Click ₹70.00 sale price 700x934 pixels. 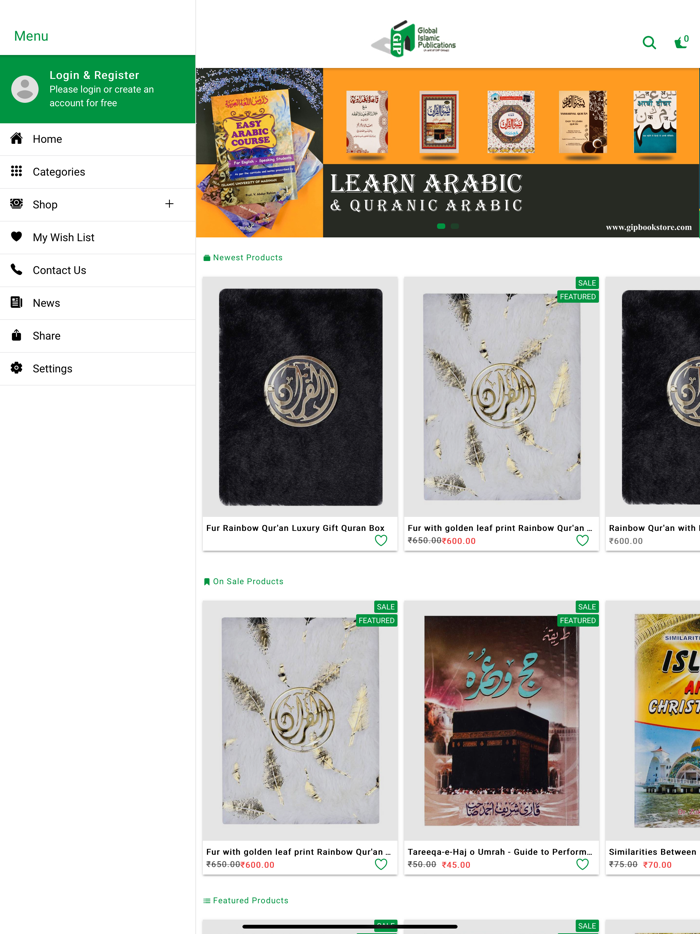coord(657,865)
